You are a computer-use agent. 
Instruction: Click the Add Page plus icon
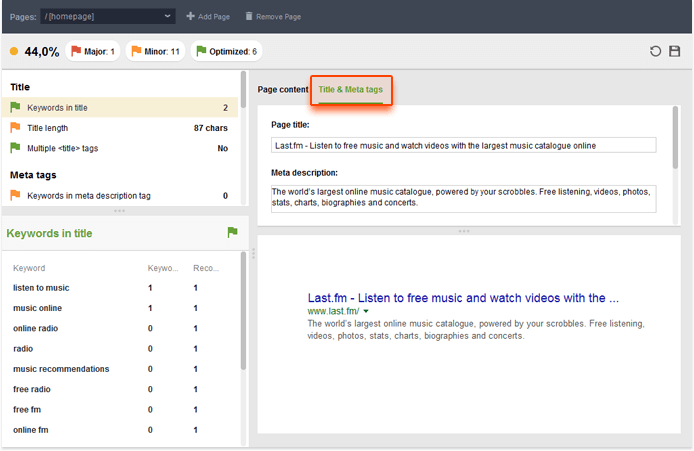pyautogui.click(x=191, y=16)
